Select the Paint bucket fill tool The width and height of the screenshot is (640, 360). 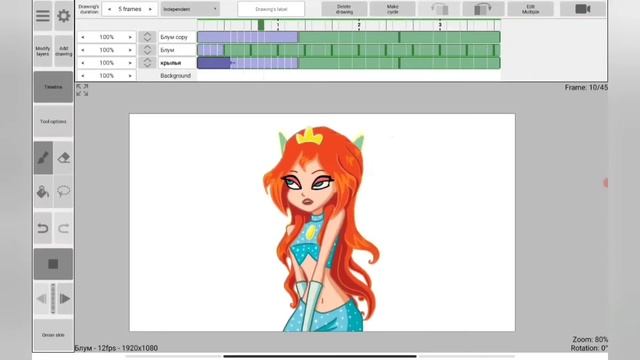(43, 191)
